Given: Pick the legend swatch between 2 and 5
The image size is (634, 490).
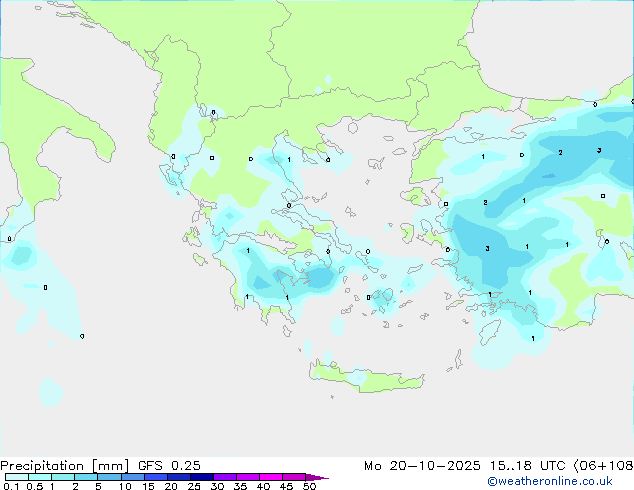Looking at the screenshot, I should [x=86, y=477].
